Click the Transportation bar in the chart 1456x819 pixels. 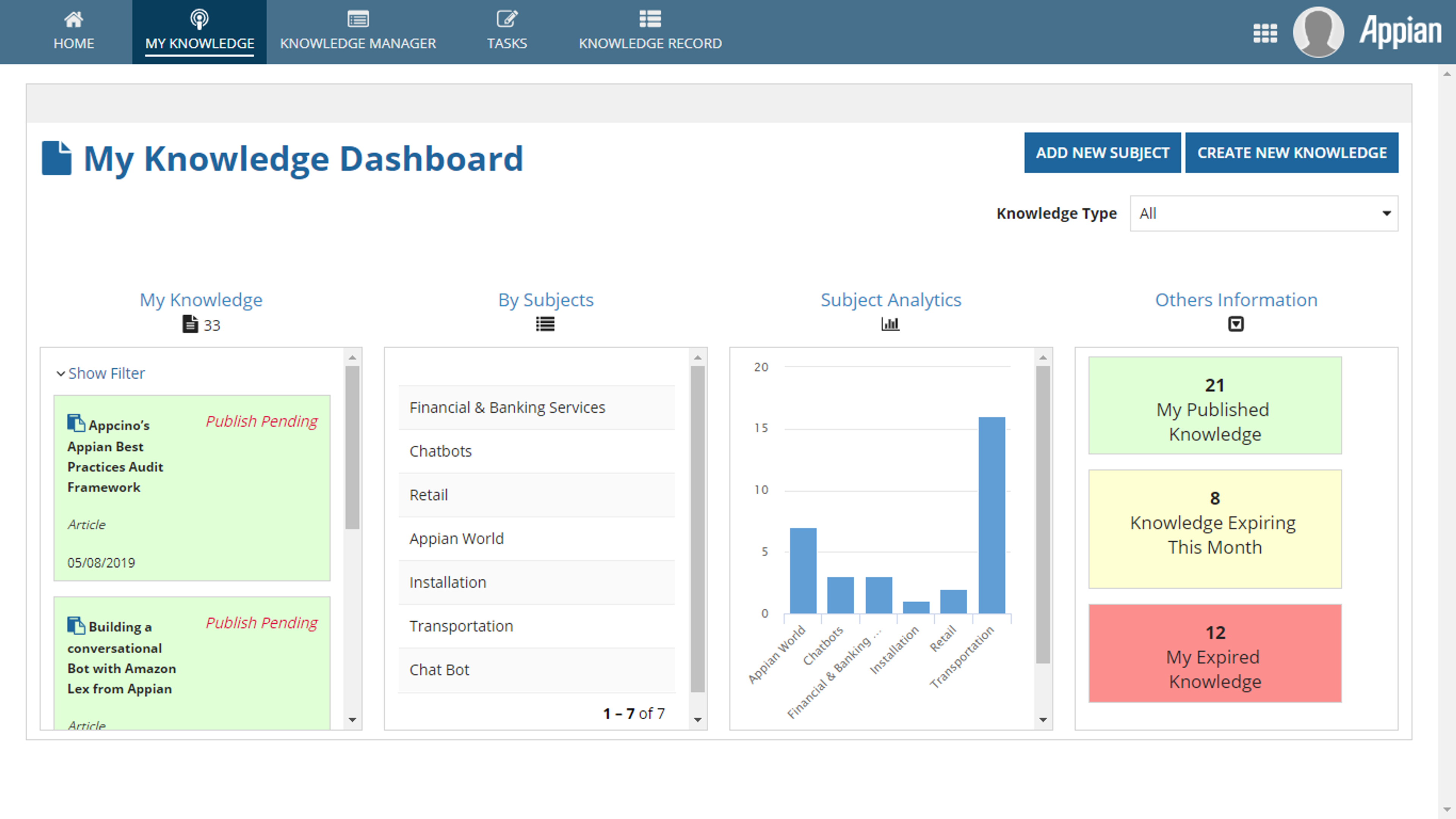pos(992,515)
